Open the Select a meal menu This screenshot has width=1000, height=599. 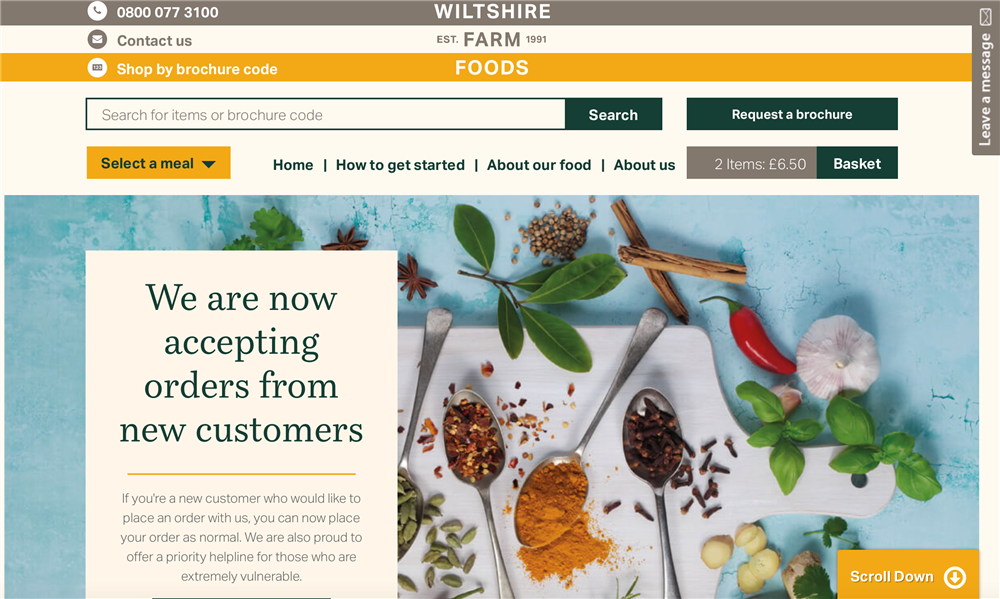pos(158,163)
